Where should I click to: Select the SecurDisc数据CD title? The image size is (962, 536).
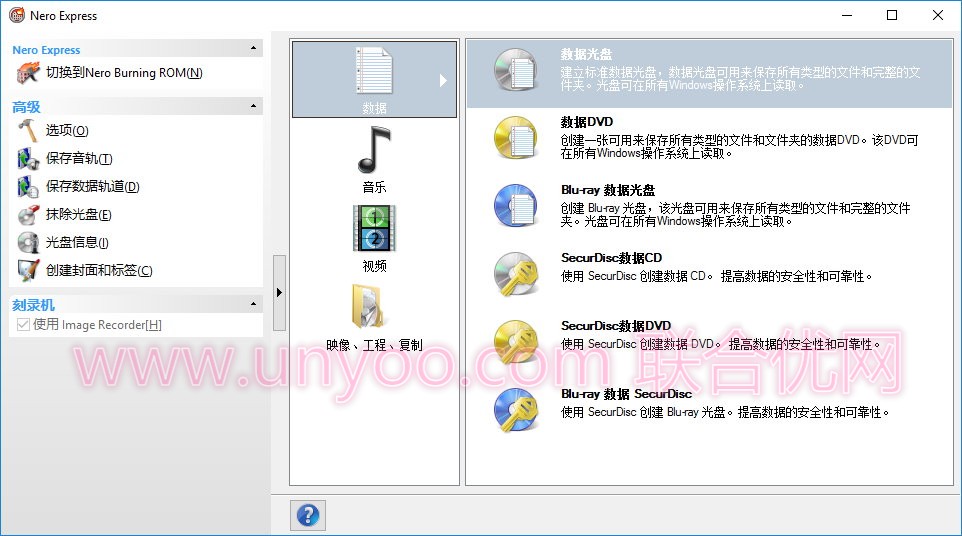611,258
